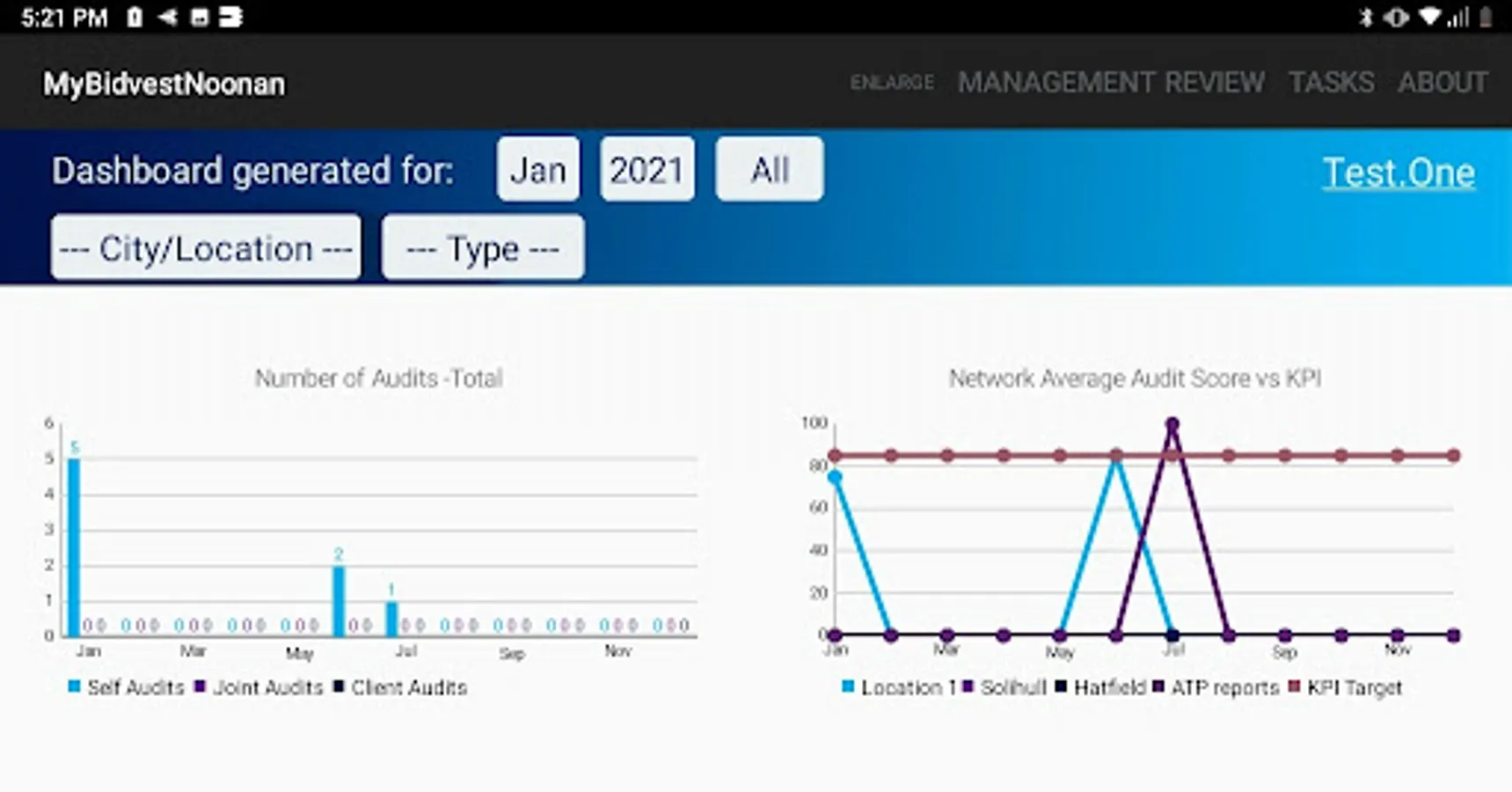Tap the cellular signal status icon
This screenshot has width=1512, height=792.
pos(1457,17)
